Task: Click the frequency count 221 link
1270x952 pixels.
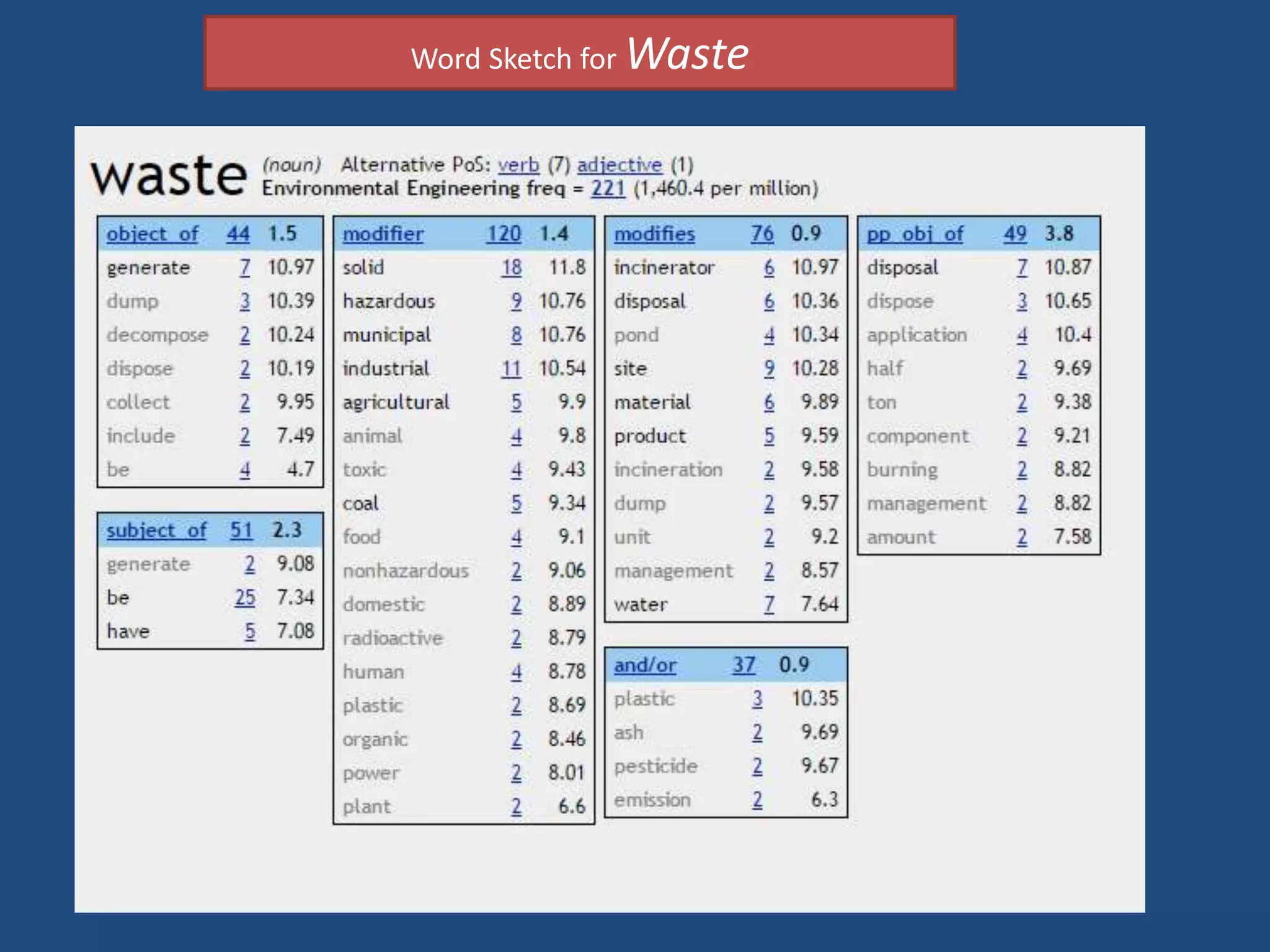Action: pos(608,188)
